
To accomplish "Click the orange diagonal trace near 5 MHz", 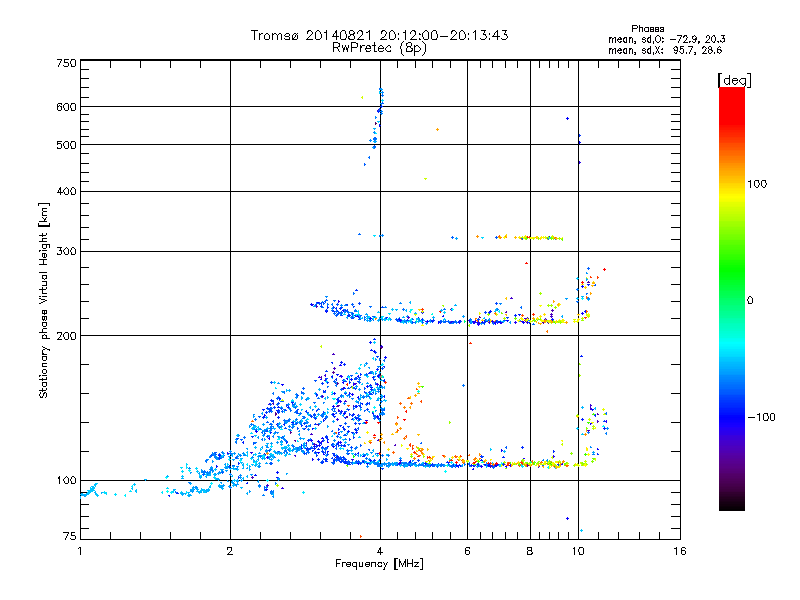I will coord(408,408).
